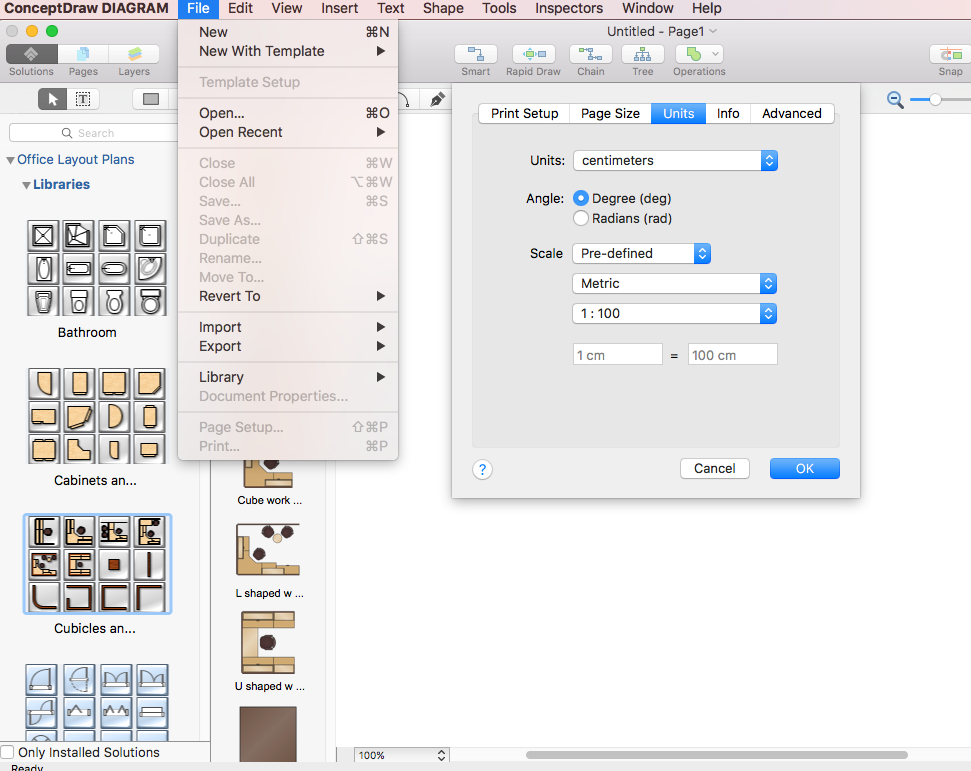The image size is (971, 771).
Task: Open the Units centimeters dropdown
Action: (x=674, y=160)
